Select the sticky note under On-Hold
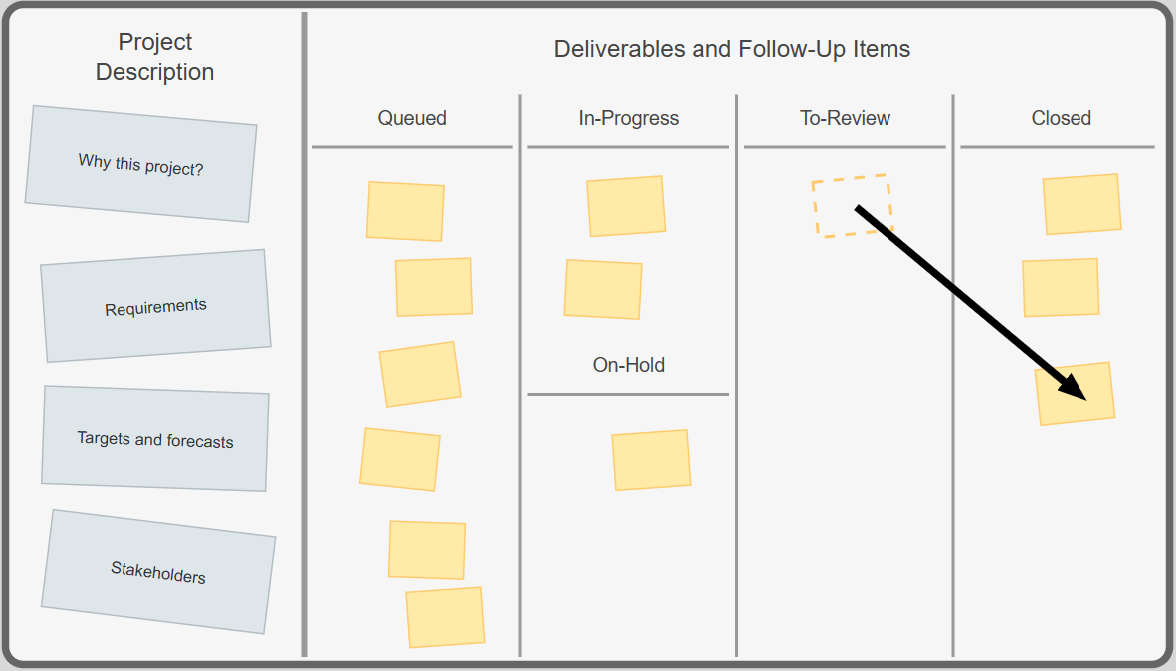 click(651, 460)
